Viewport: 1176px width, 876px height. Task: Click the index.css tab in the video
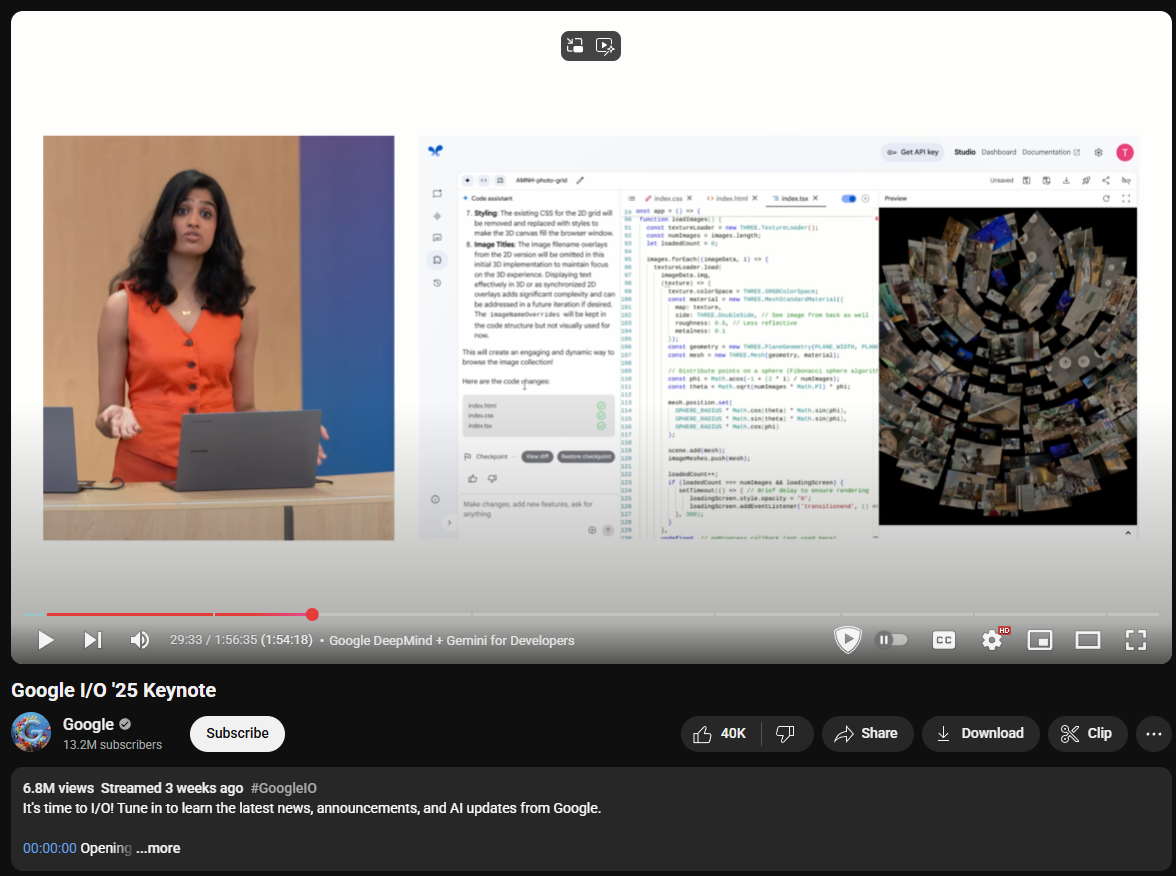point(668,199)
